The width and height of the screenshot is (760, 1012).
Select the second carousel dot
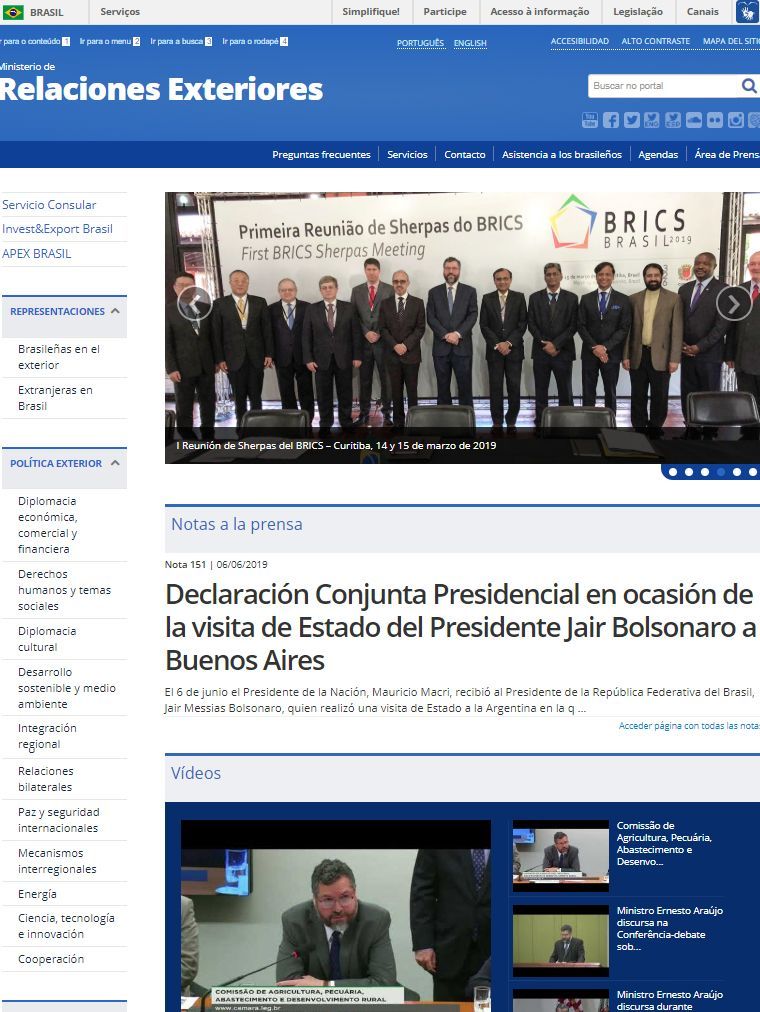pos(689,472)
